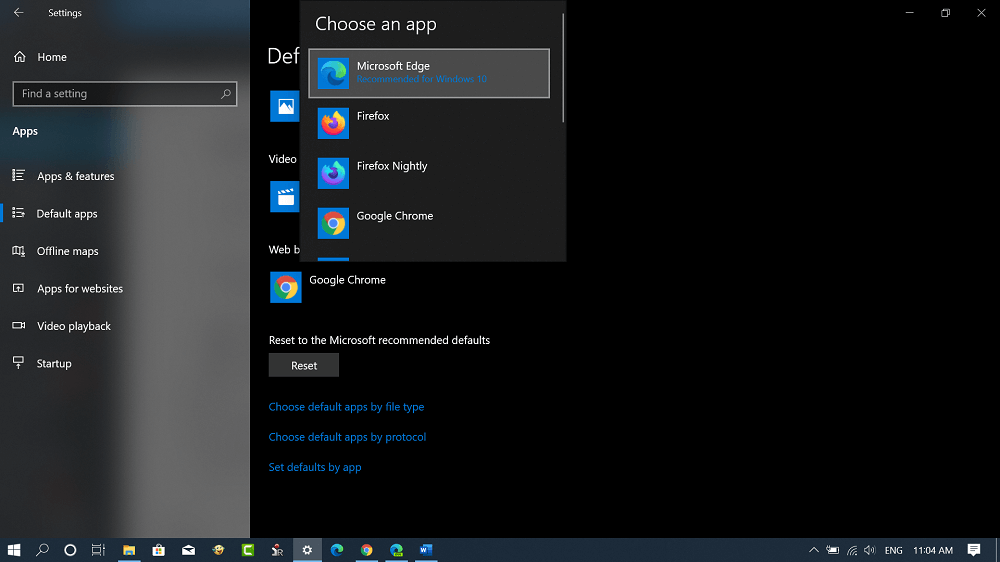Open Set defaults by app
Viewport: 1000px width, 562px height.
pyautogui.click(x=315, y=467)
